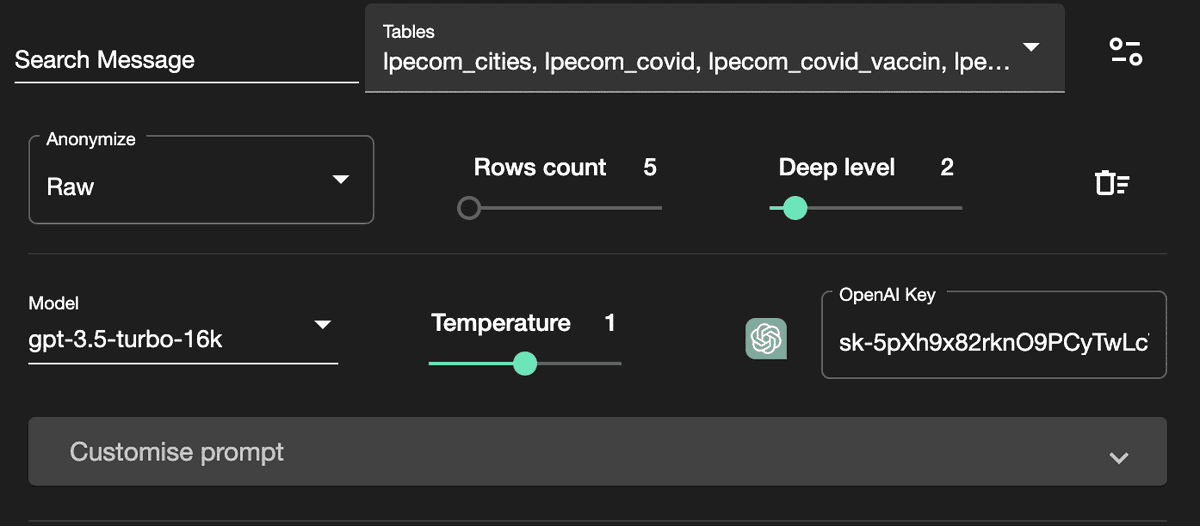Click the Customise prompt label
This screenshot has width=1200, height=526.
pyautogui.click(x=177, y=452)
